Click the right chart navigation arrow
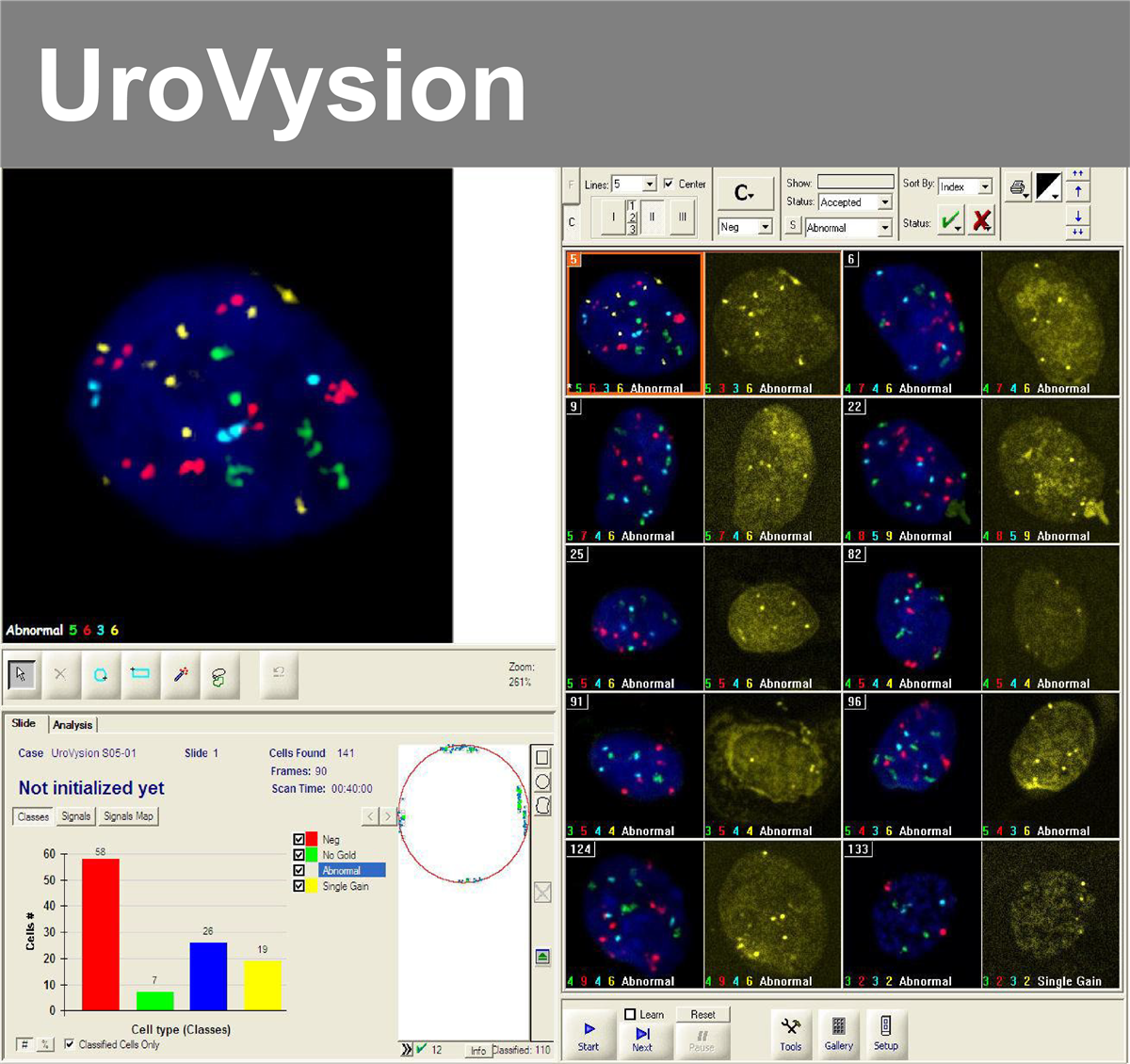Screen dimensions: 1130x1064 [x=387, y=816]
